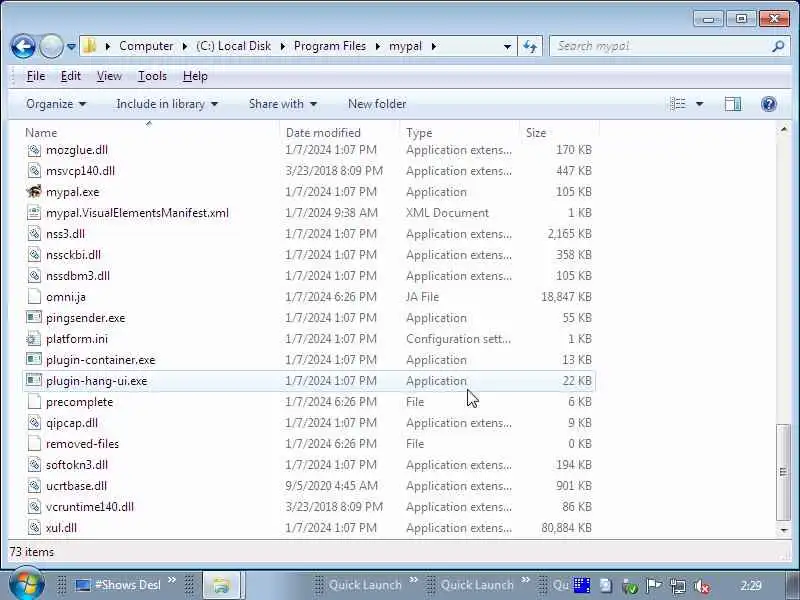This screenshot has height=600, width=800.
Task: Open the Help menu
Action: 195,76
